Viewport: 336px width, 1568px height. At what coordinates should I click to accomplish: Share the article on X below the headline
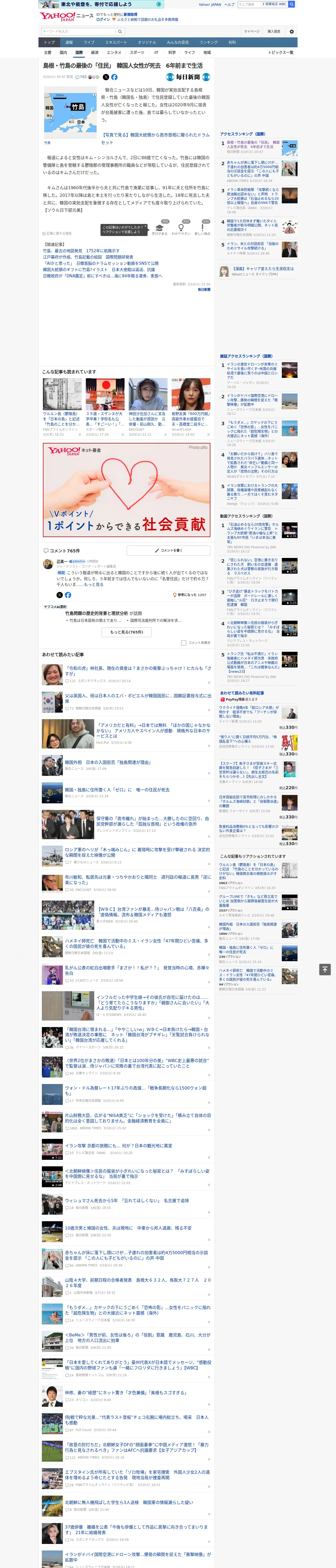pos(106,77)
